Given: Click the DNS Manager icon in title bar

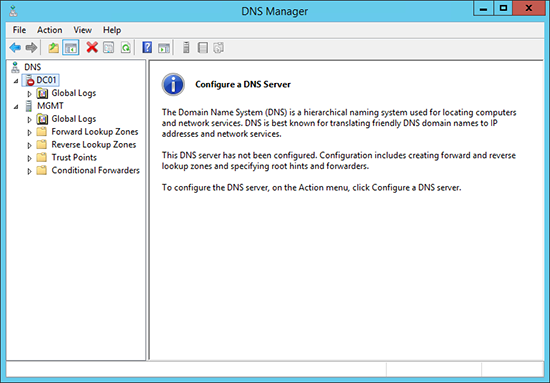Looking at the screenshot, I should (x=14, y=11).
